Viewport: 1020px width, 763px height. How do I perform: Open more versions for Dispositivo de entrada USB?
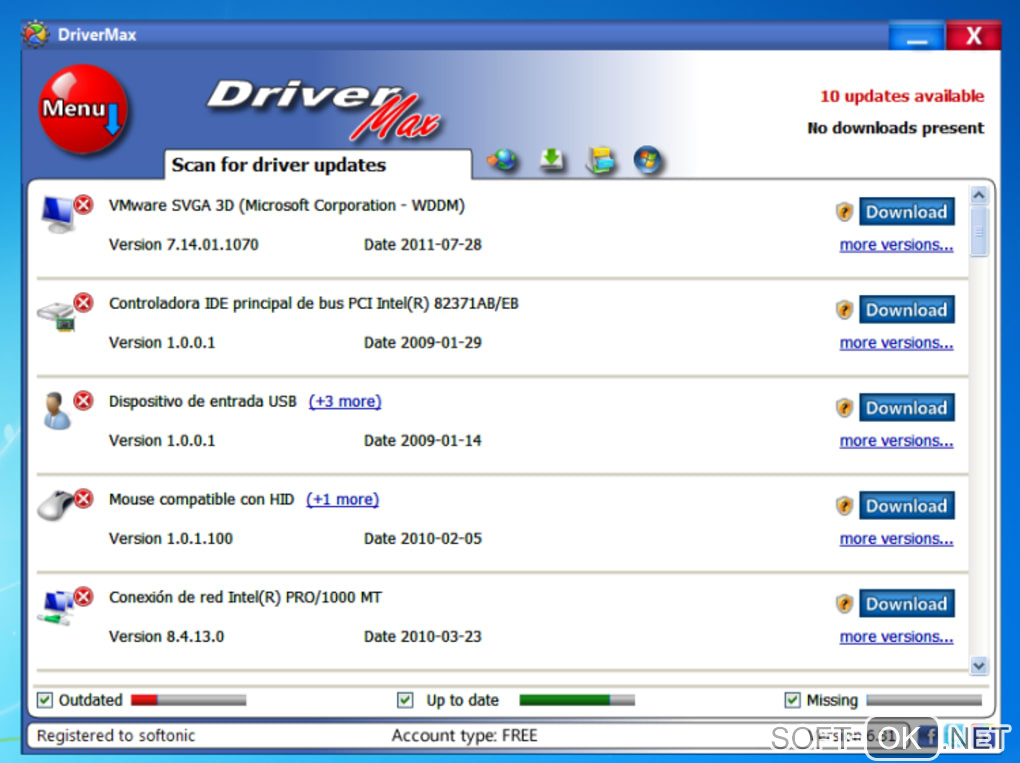[896, 441]
